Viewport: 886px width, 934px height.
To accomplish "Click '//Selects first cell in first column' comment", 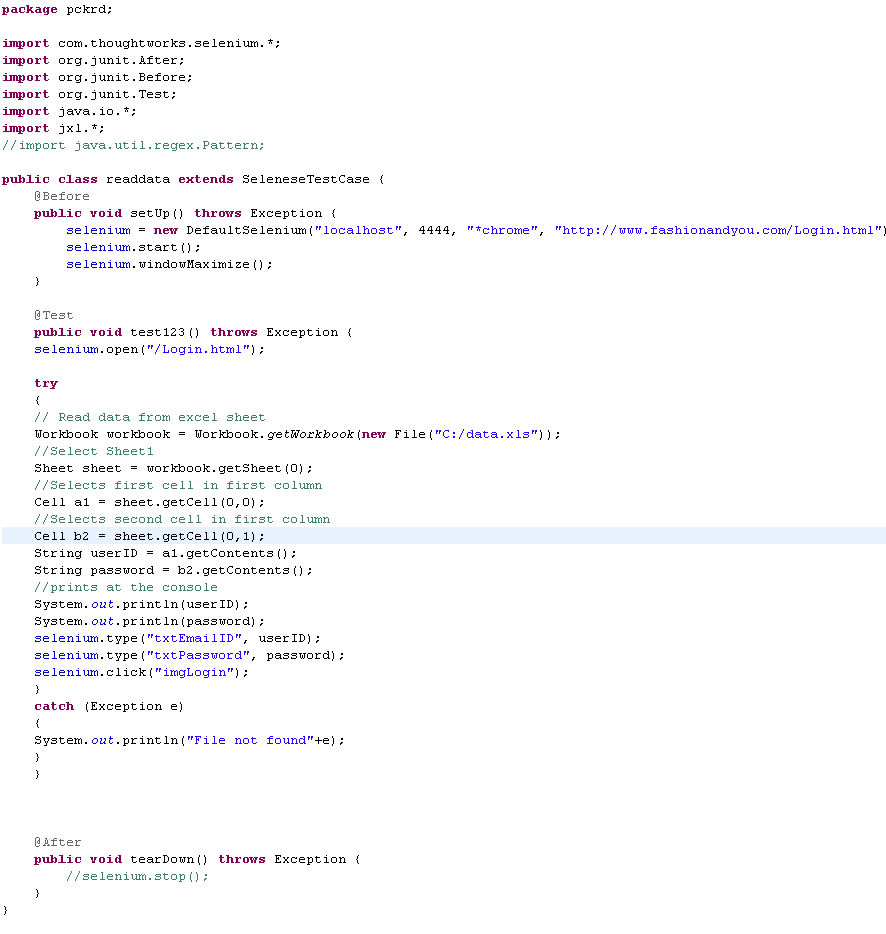I will pos(178,485).
